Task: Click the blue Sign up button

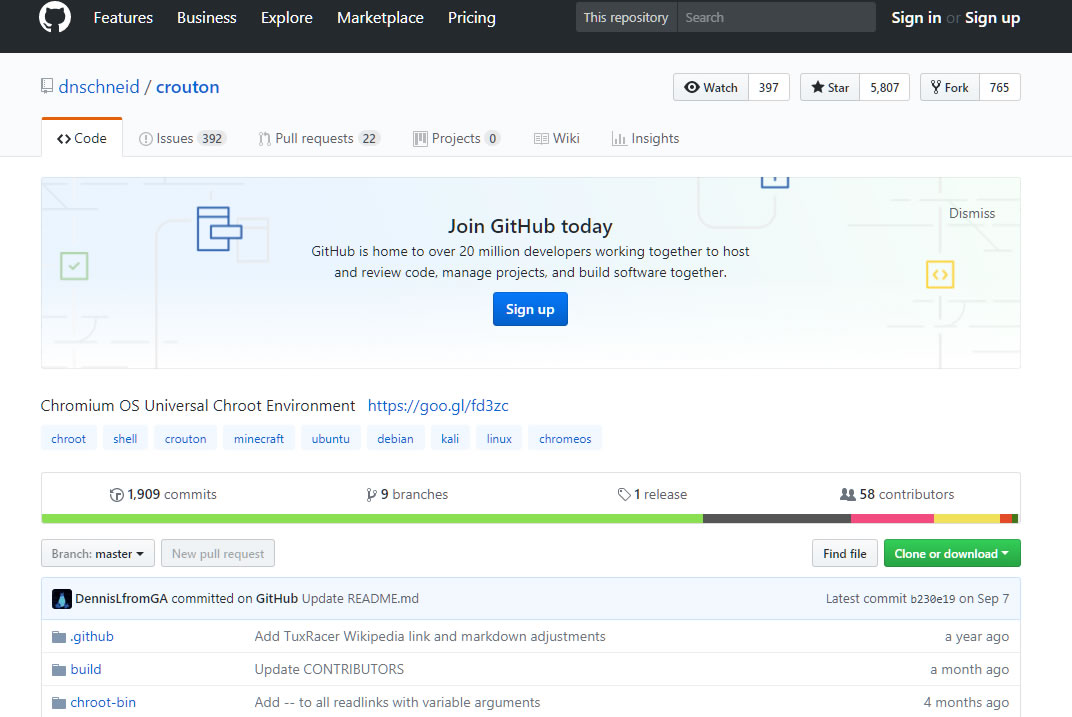Action: (530, 310)
